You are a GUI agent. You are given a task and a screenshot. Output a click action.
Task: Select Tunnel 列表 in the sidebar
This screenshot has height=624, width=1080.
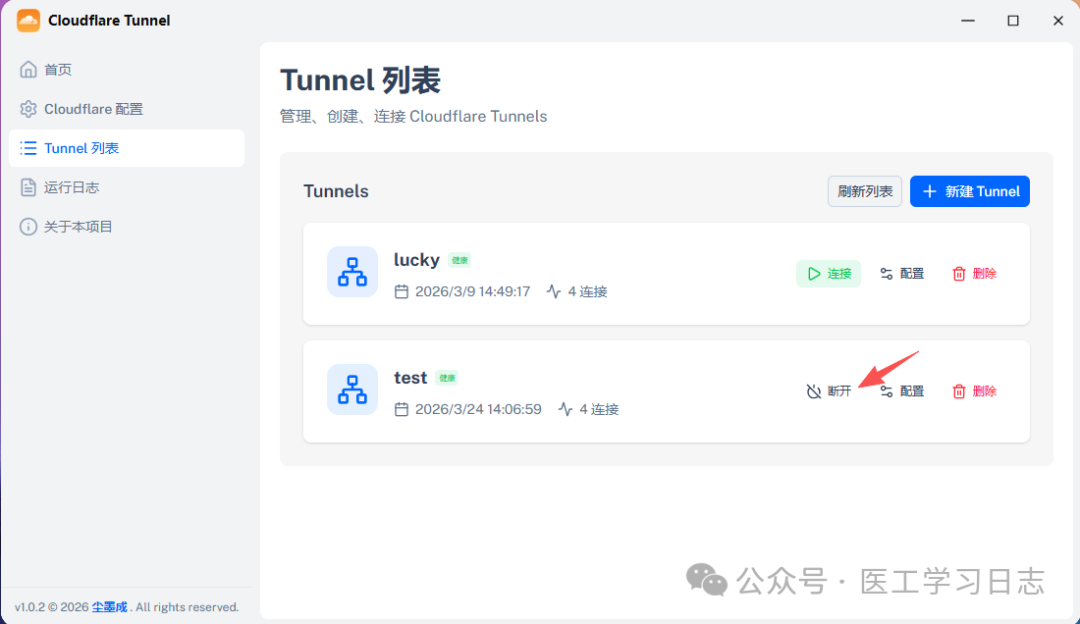70,147
